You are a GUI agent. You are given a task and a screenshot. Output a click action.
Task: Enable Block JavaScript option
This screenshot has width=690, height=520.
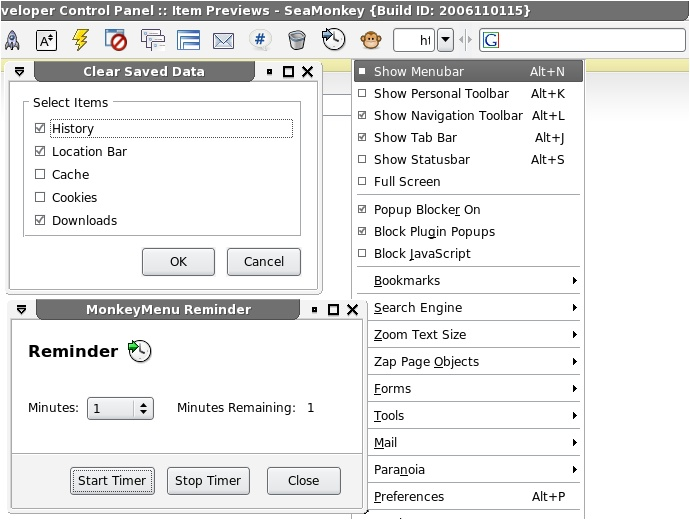tap(468, 253)
